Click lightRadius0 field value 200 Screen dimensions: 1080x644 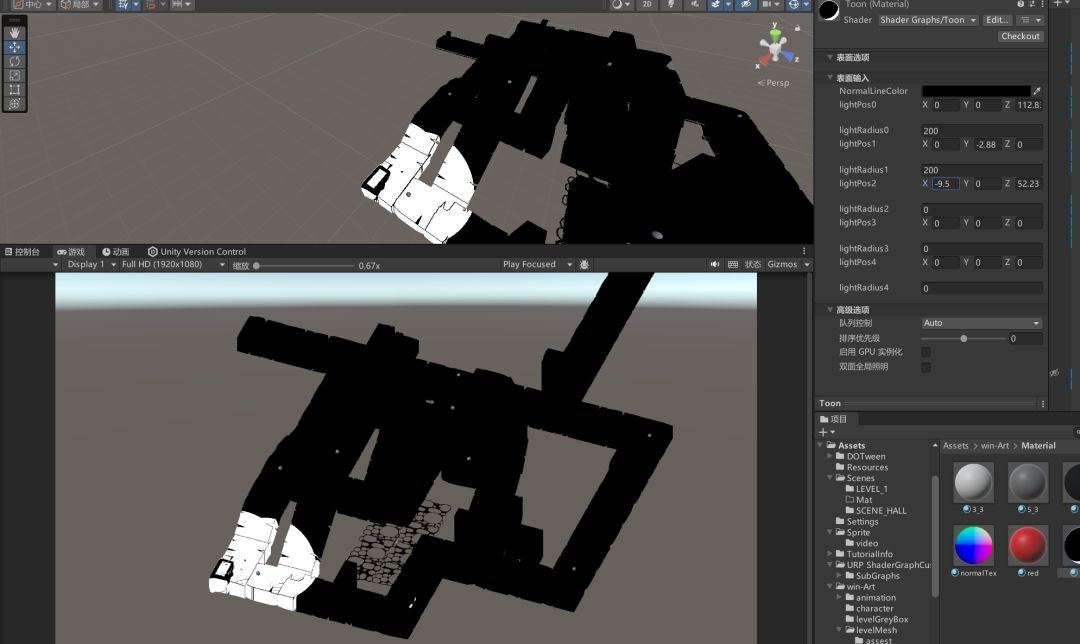(x=982, y=131)
